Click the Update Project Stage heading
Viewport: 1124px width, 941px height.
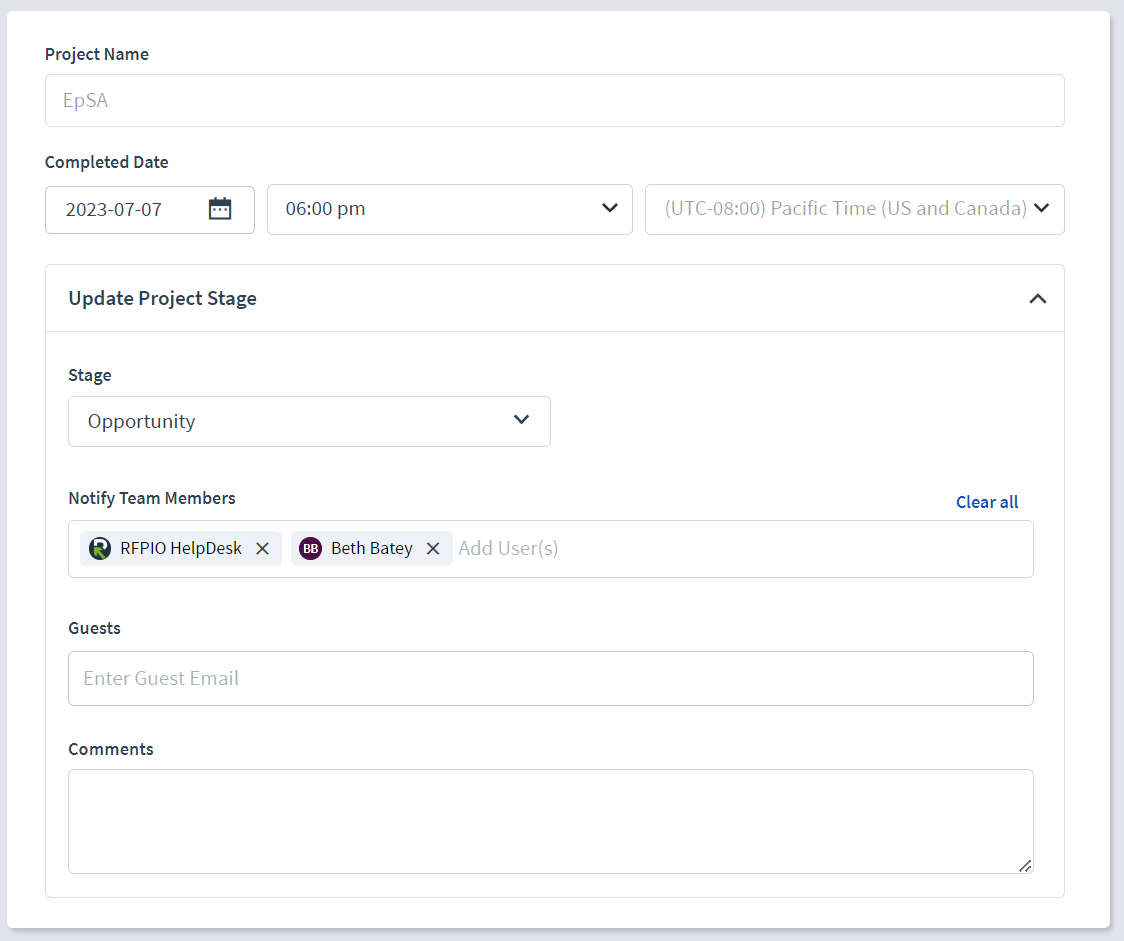(x=163, y=298)
